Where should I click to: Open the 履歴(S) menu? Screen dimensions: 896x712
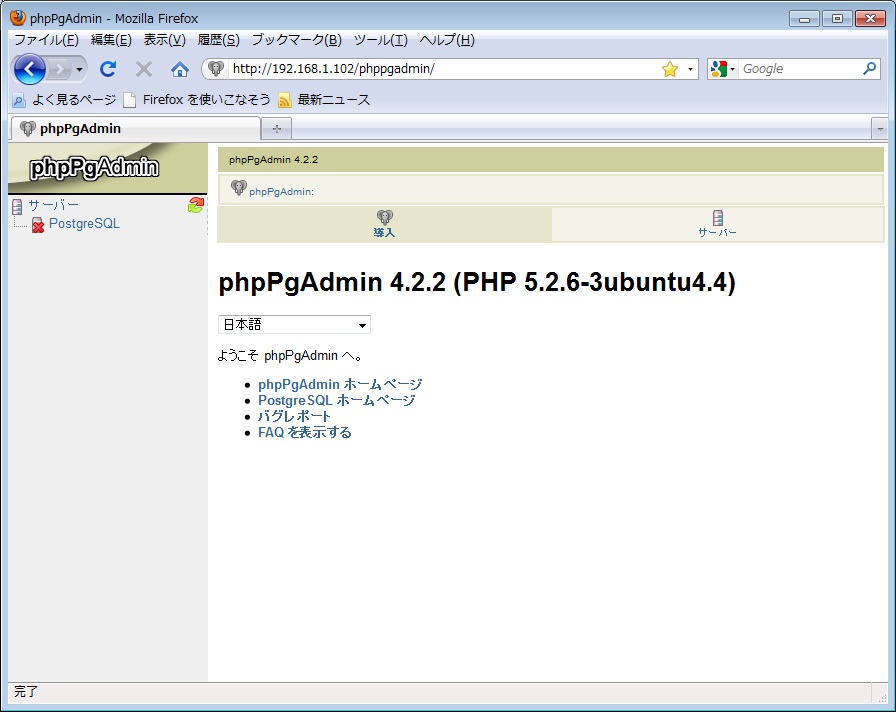tap(218, 40)
